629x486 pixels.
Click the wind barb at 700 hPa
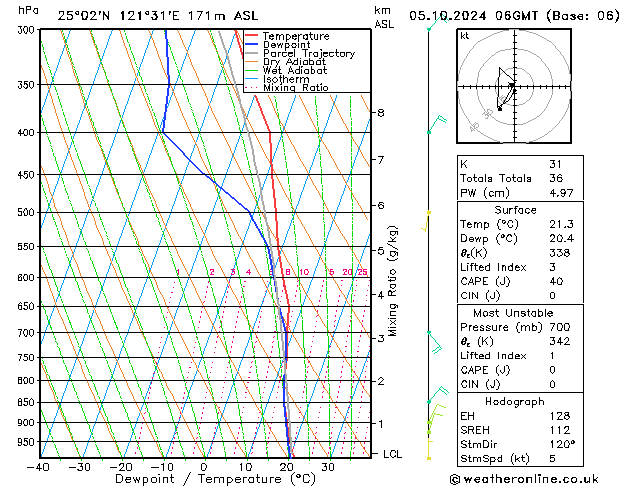434,342
